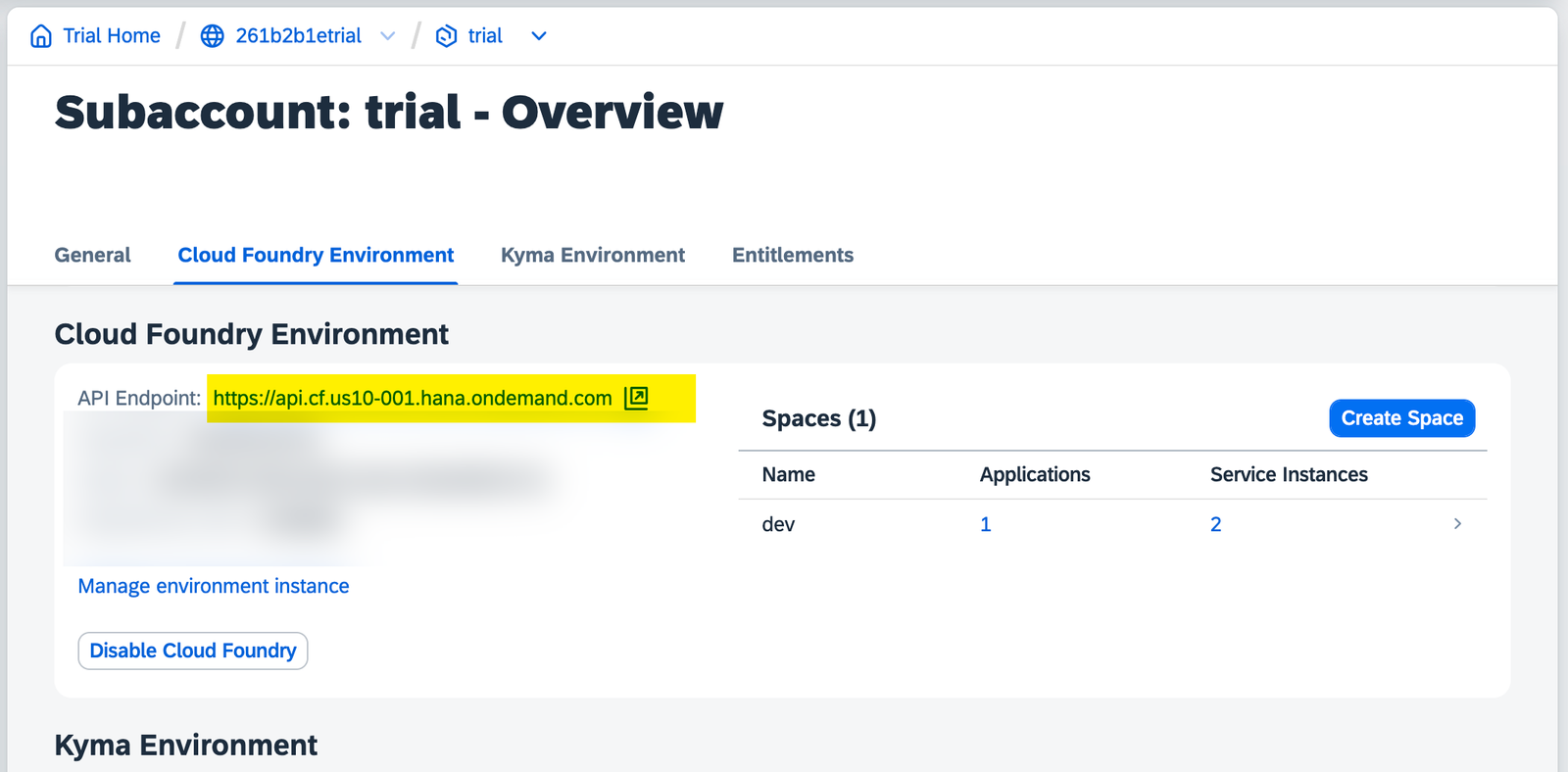The height and width of the screenshot is (772, 1568).
Task: Select the dev space name
Action: pyautogui.click(x=778, y=524)
